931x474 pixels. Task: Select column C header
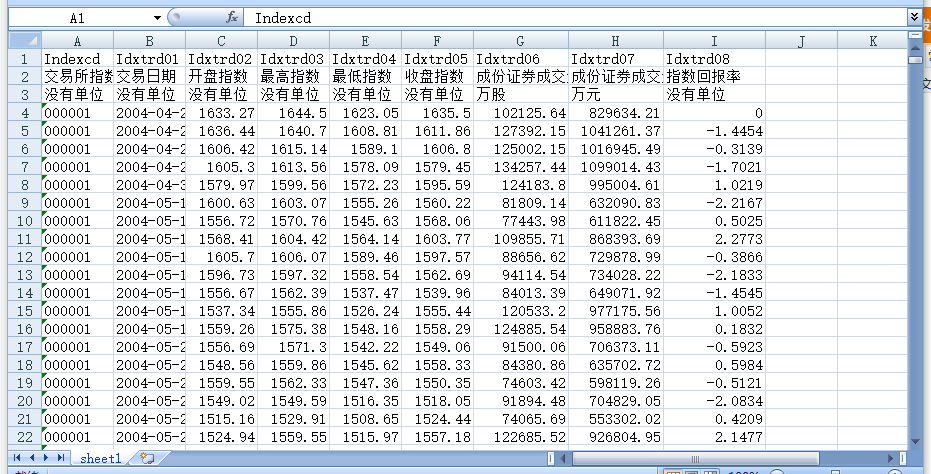[x=221, y=41]
